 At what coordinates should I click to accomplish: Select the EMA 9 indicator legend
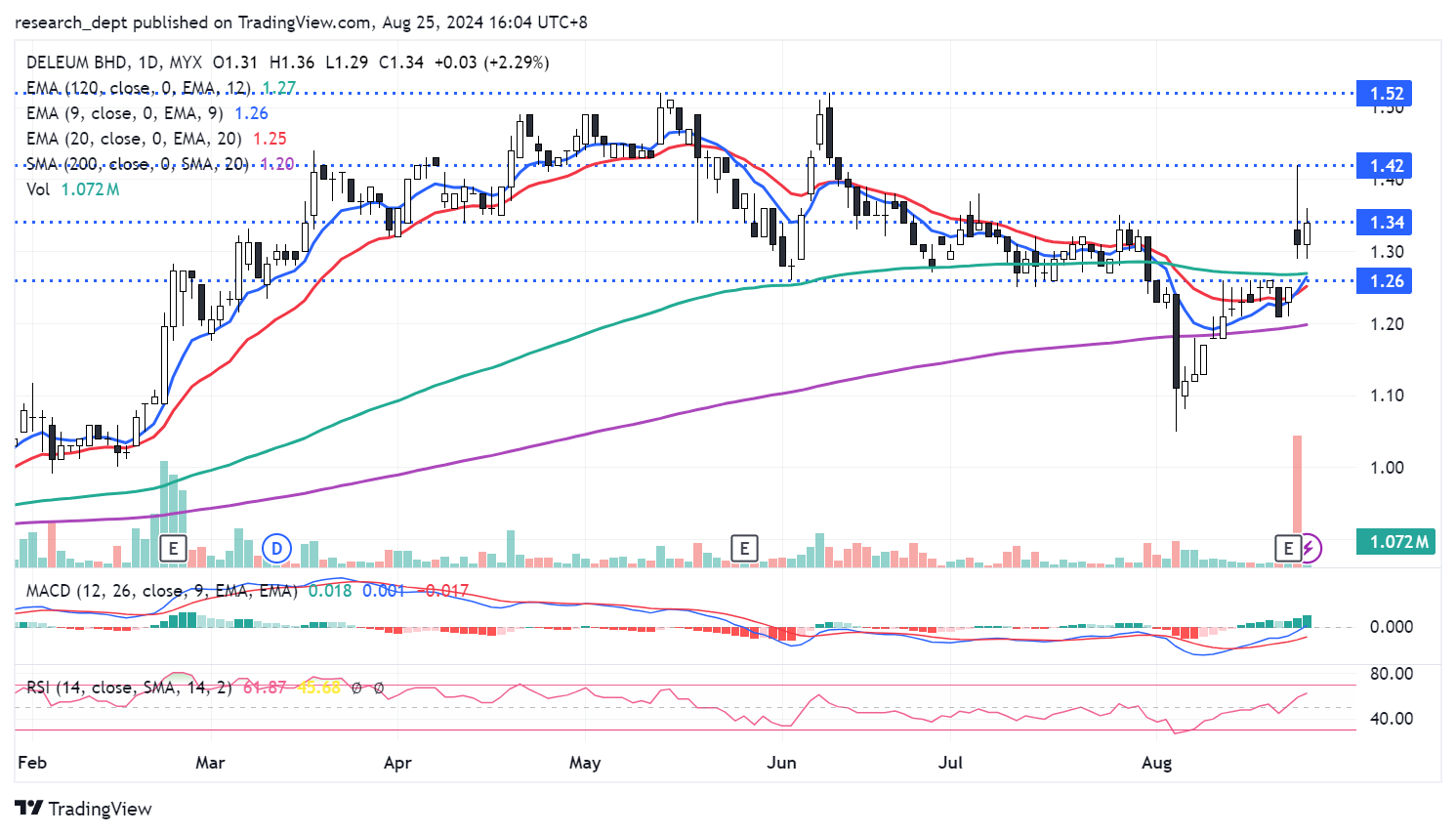tap(124, 113)
